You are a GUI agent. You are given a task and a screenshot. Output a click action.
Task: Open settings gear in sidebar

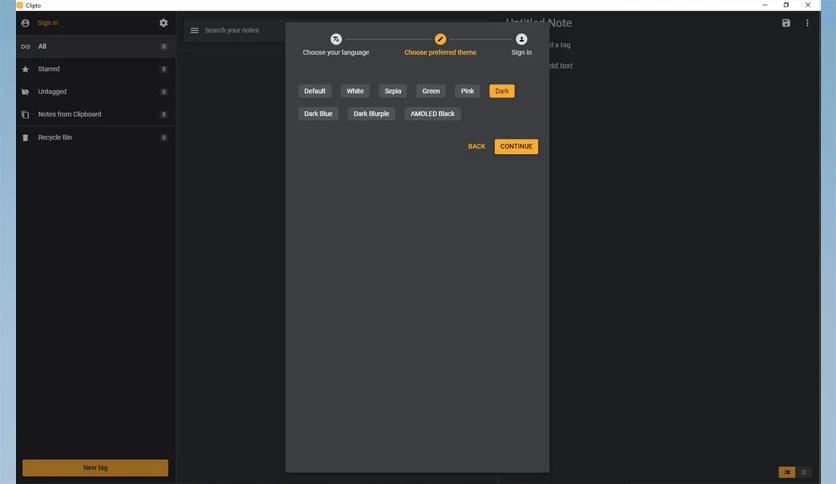164,23
